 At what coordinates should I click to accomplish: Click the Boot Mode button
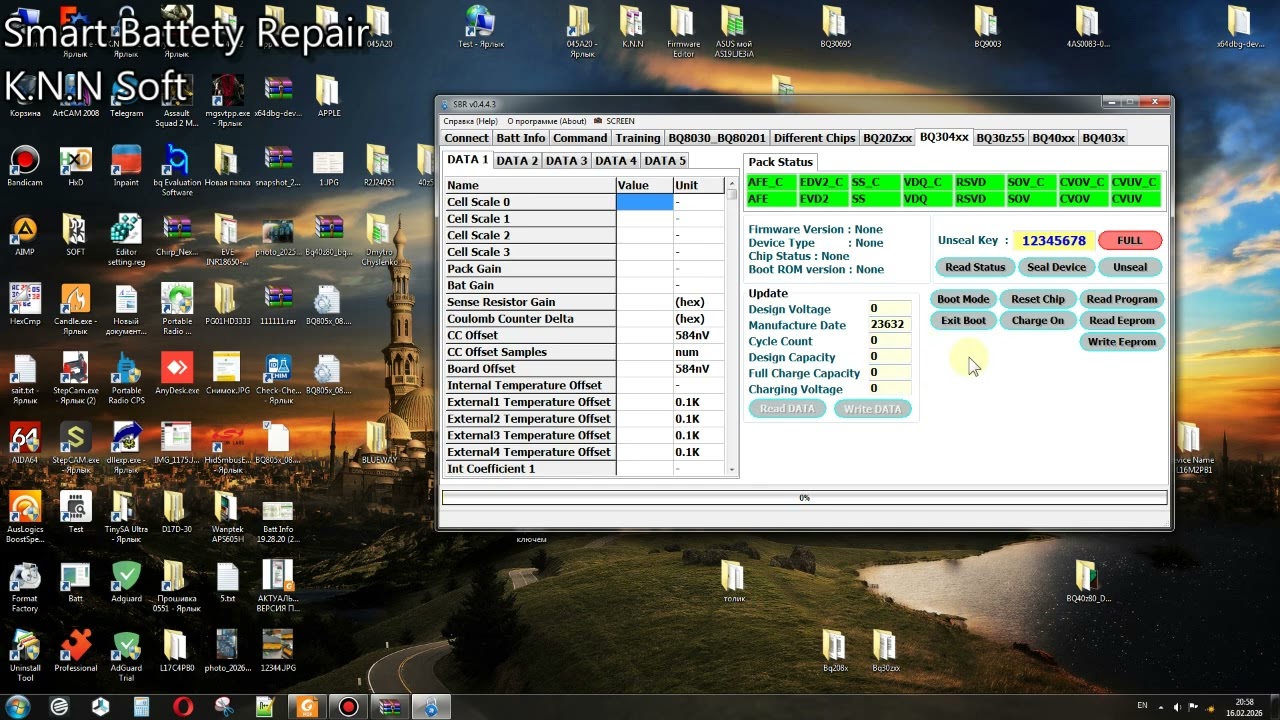pyautogui.click(x=963, y=299)
